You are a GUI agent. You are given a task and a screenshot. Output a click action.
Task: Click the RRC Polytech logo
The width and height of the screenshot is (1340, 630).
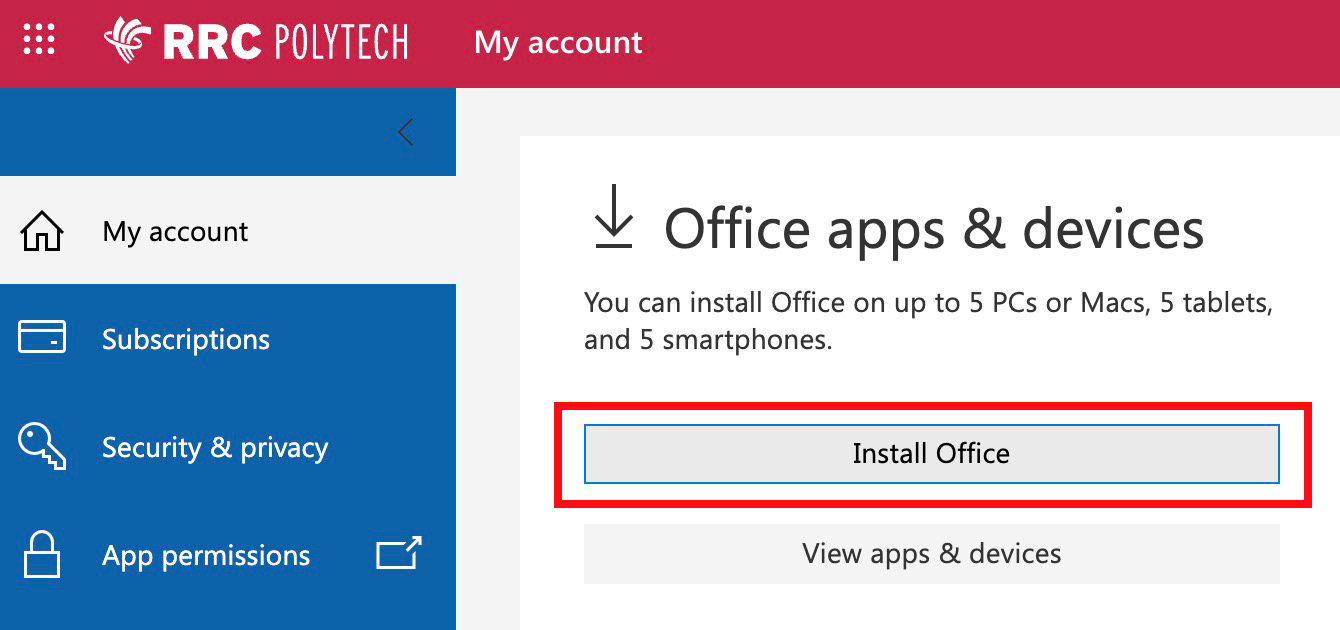coord(255,42)
